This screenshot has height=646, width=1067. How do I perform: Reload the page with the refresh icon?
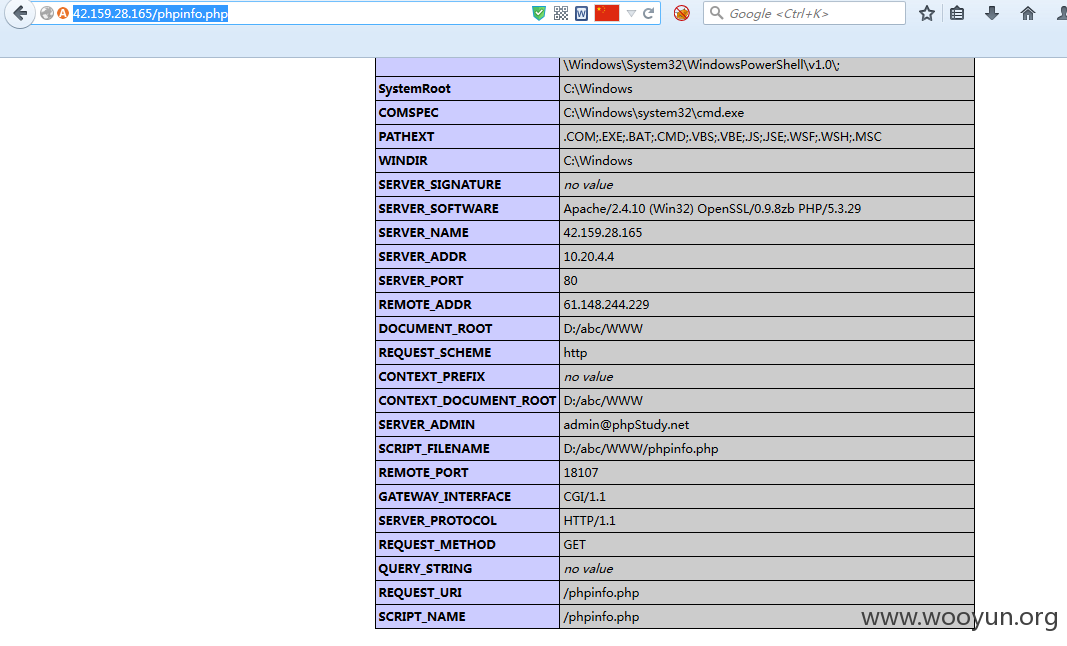(x=649, y=13)
